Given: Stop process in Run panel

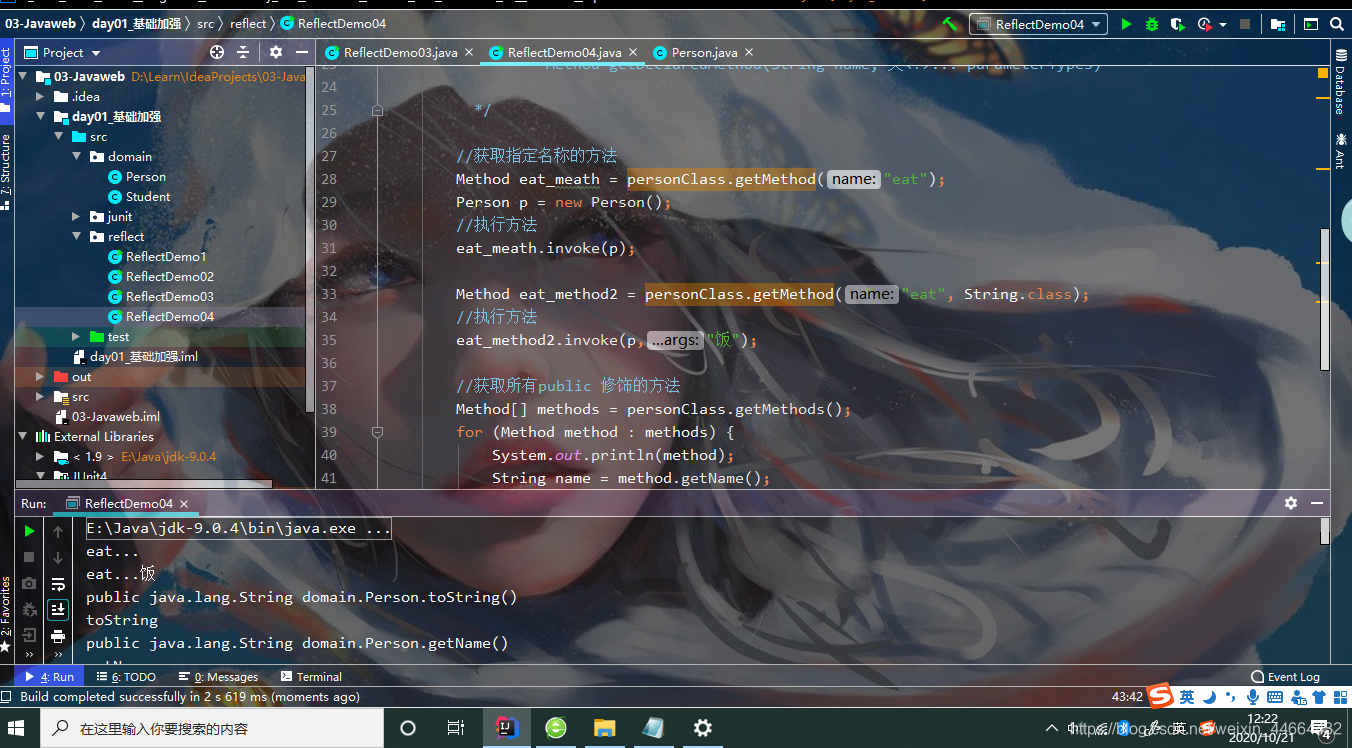Looking at the screenshot, I should (29, 557).
